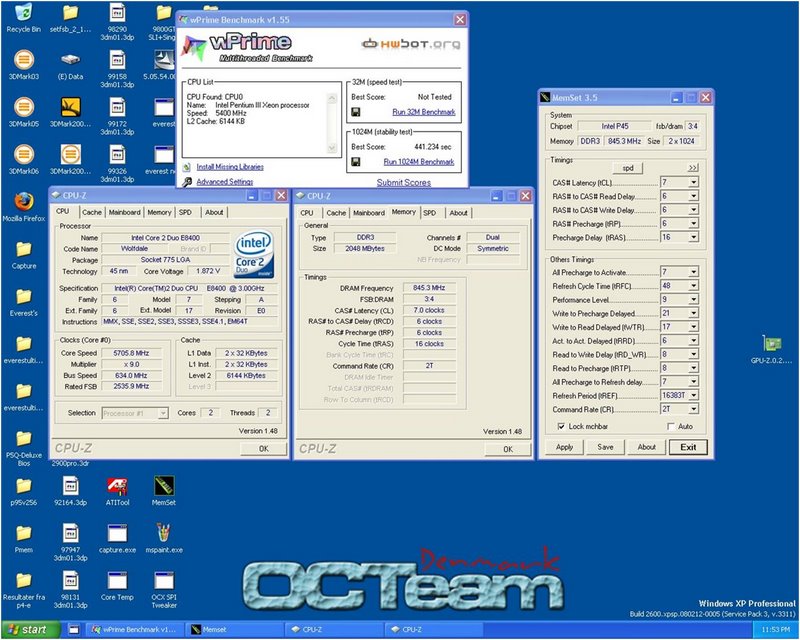The width and height of the screenshot is (800, 640).
Task: Click the save icon beside Run 1024M Benchmark
Action: click(356, 162)
